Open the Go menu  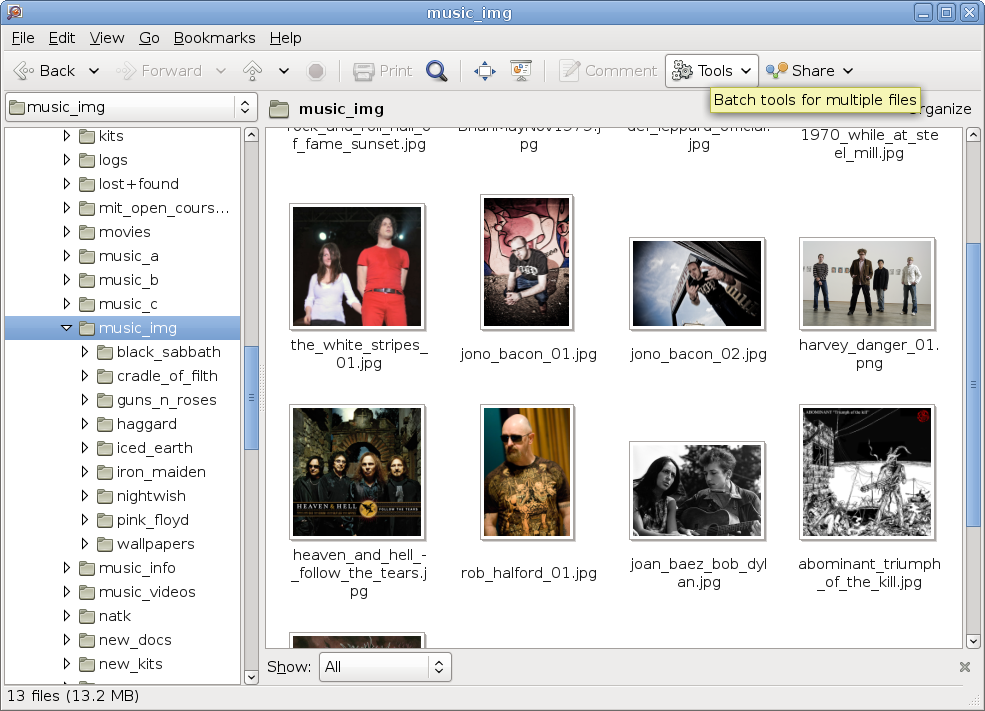[x=149, y=38]
